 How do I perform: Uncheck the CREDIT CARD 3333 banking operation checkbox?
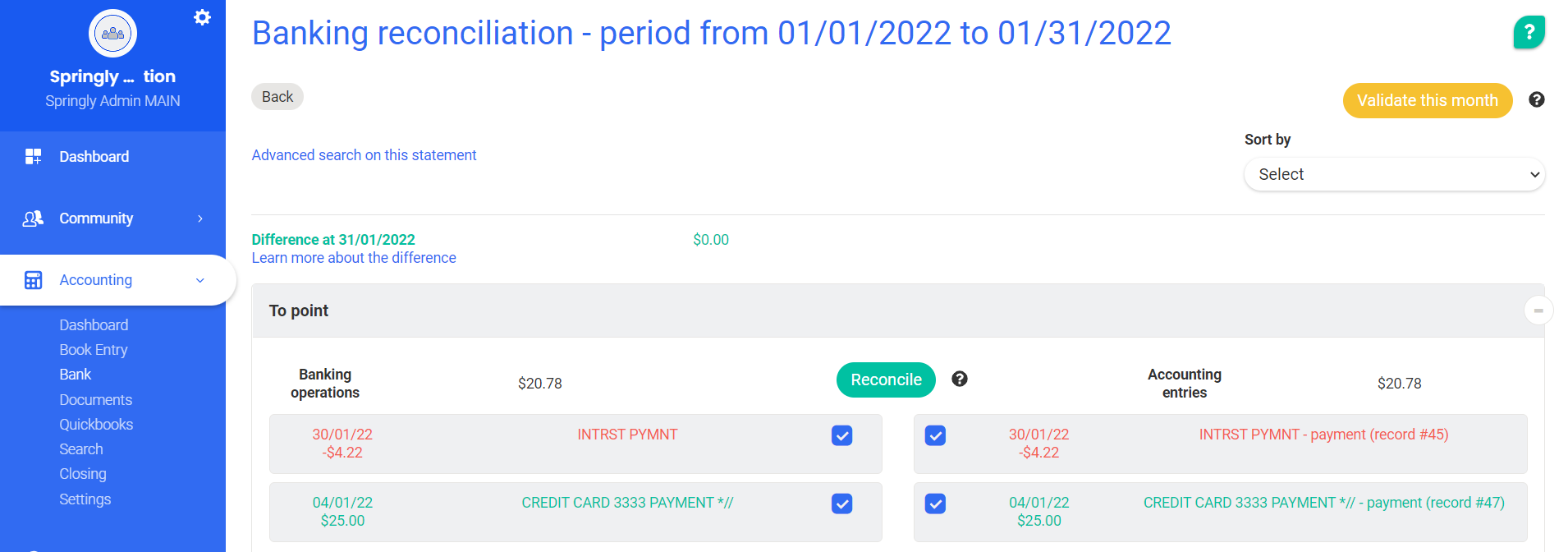click(841, 504)
